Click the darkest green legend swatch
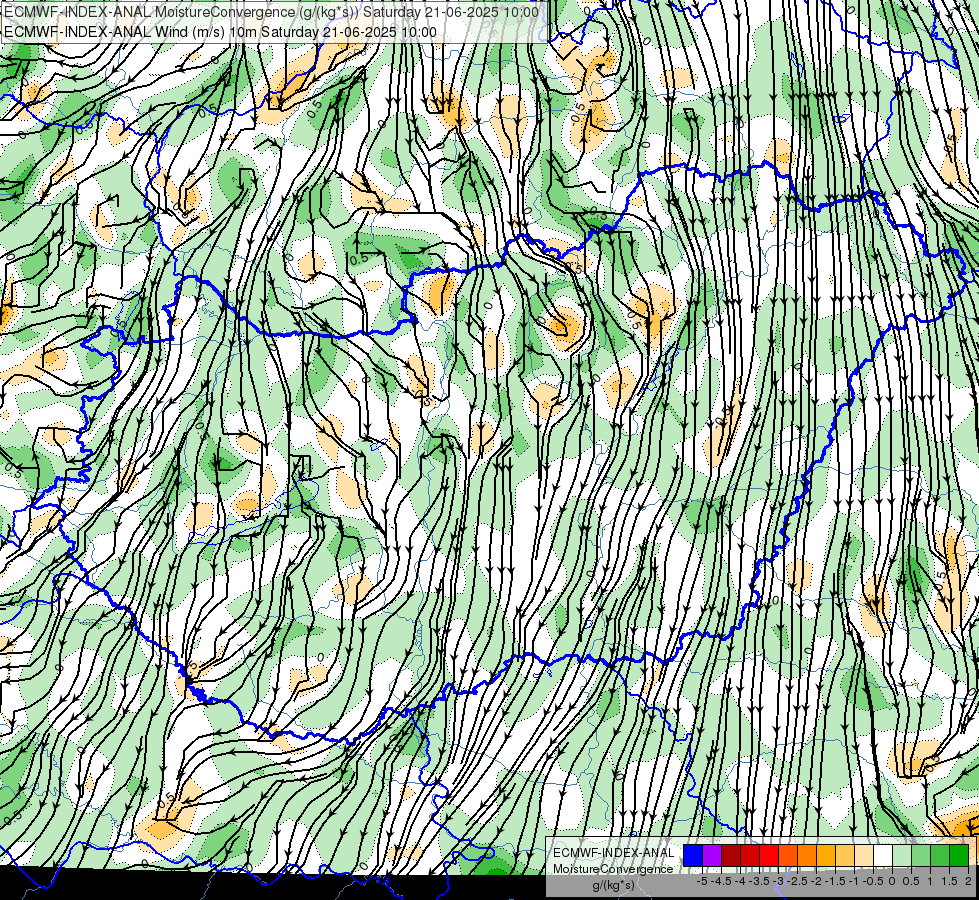This screenshot has height=900, width=979. 959,855
